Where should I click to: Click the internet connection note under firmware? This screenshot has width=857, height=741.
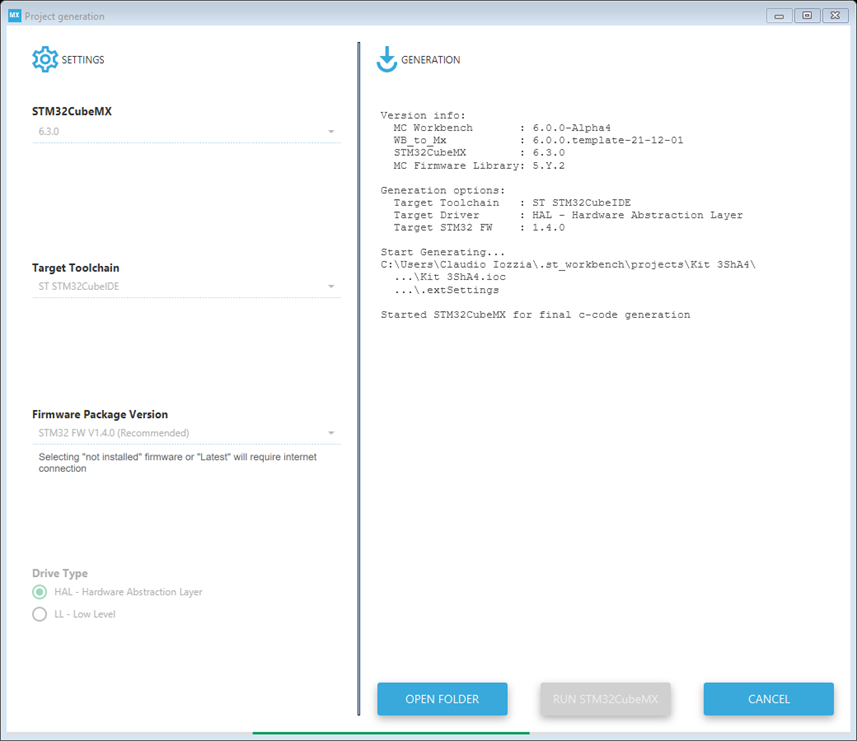tap(178, 462)
